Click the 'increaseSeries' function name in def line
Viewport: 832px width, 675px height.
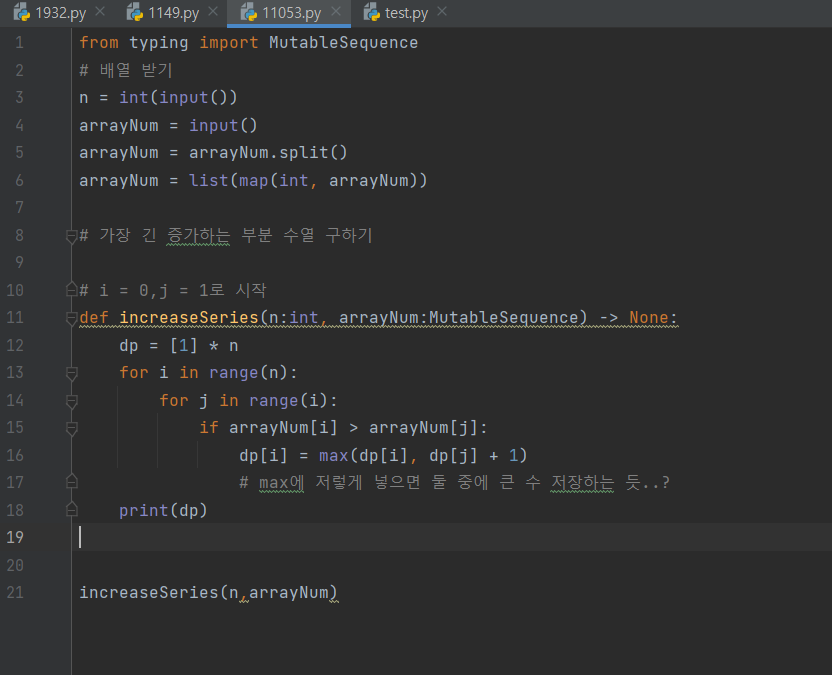pos(189,317)
